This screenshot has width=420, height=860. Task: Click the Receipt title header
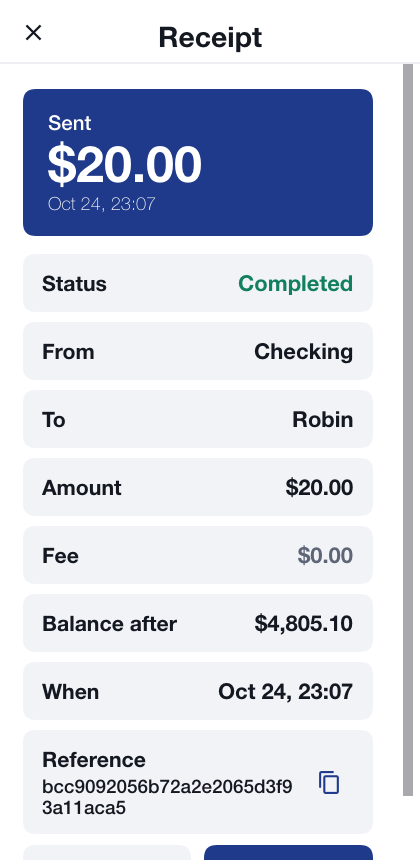pos(210,37)
